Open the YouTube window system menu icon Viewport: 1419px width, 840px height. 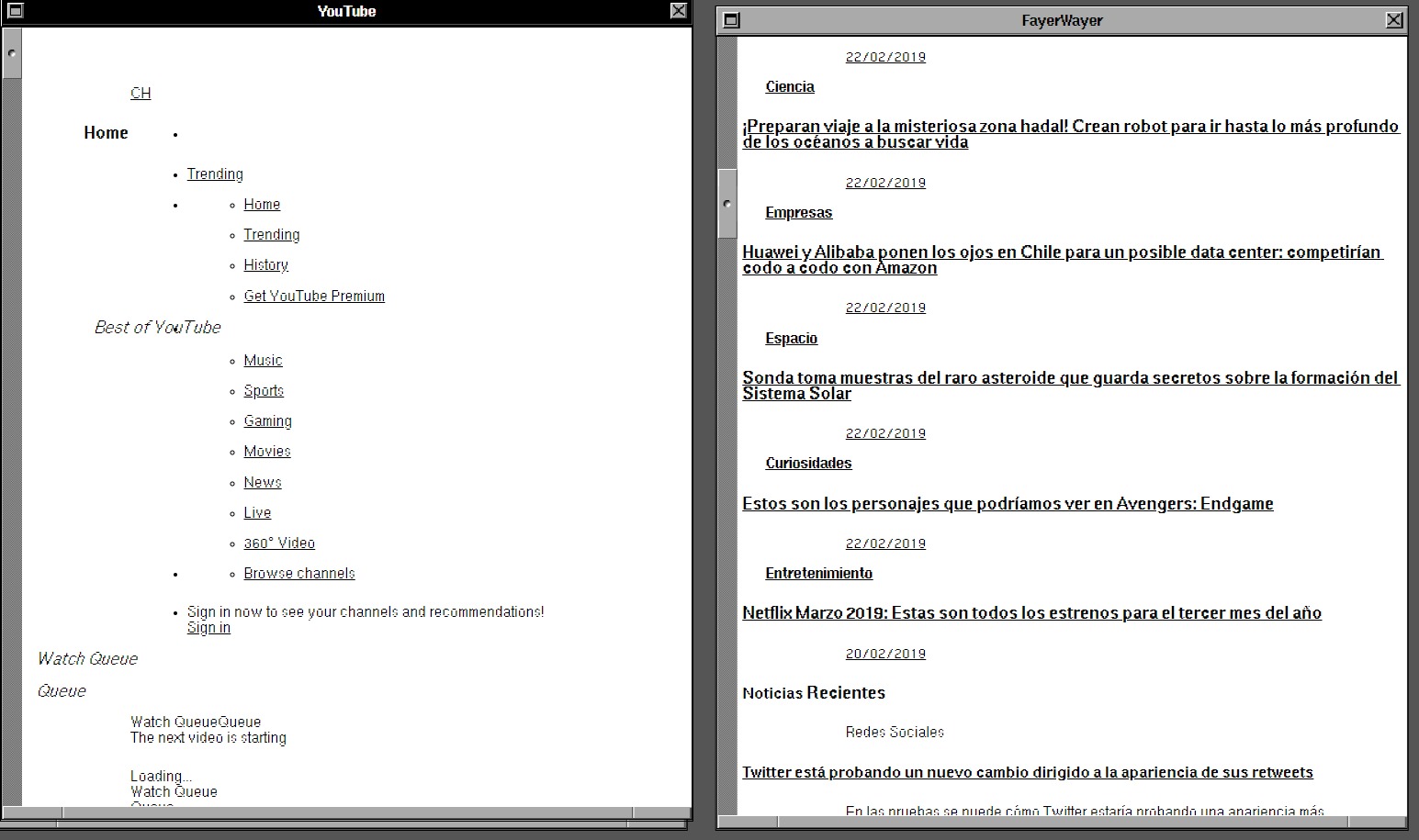coord(15,11)
